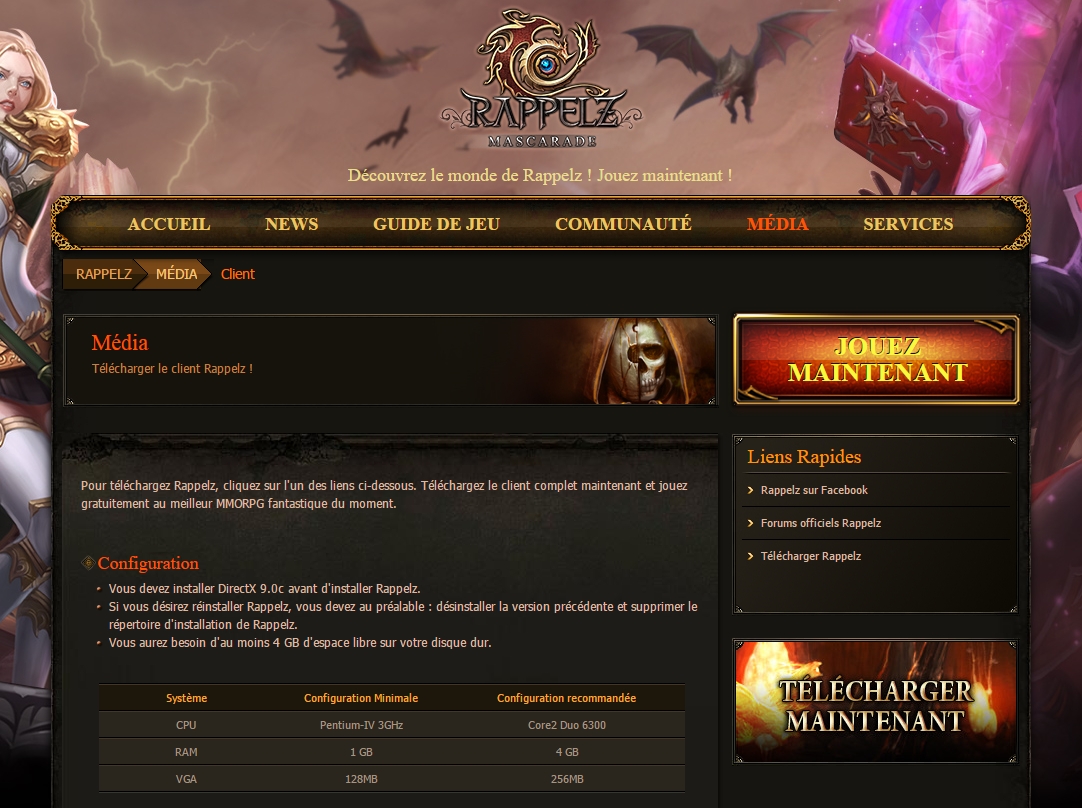The width and height of the screenshot is (1082, 808).
Task: Open the Forums officiels Rappelz link
Action: [x=820, y=523]
